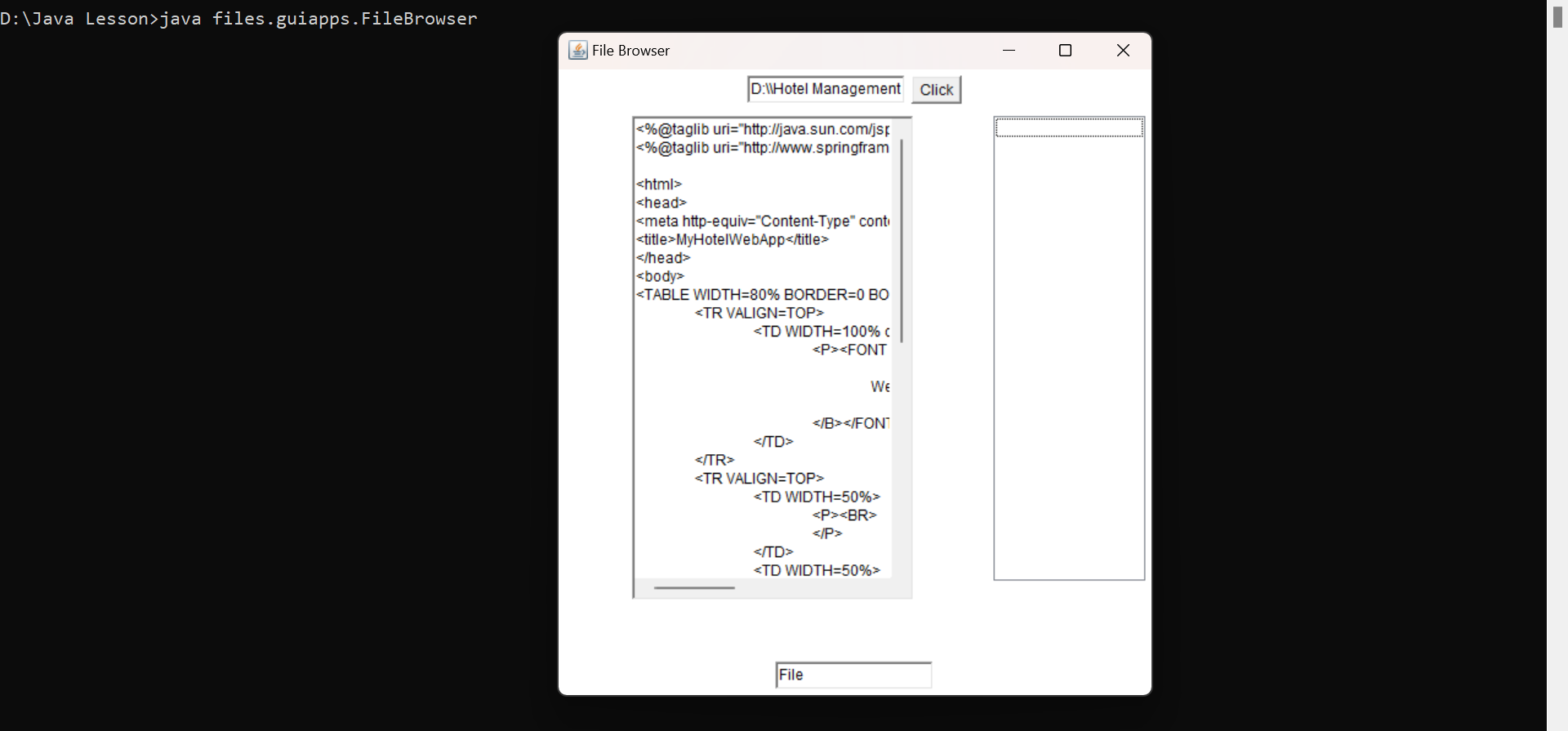
Task: Click the horizontal scrollbar thumb of the text area
Action: click(694, 587)
